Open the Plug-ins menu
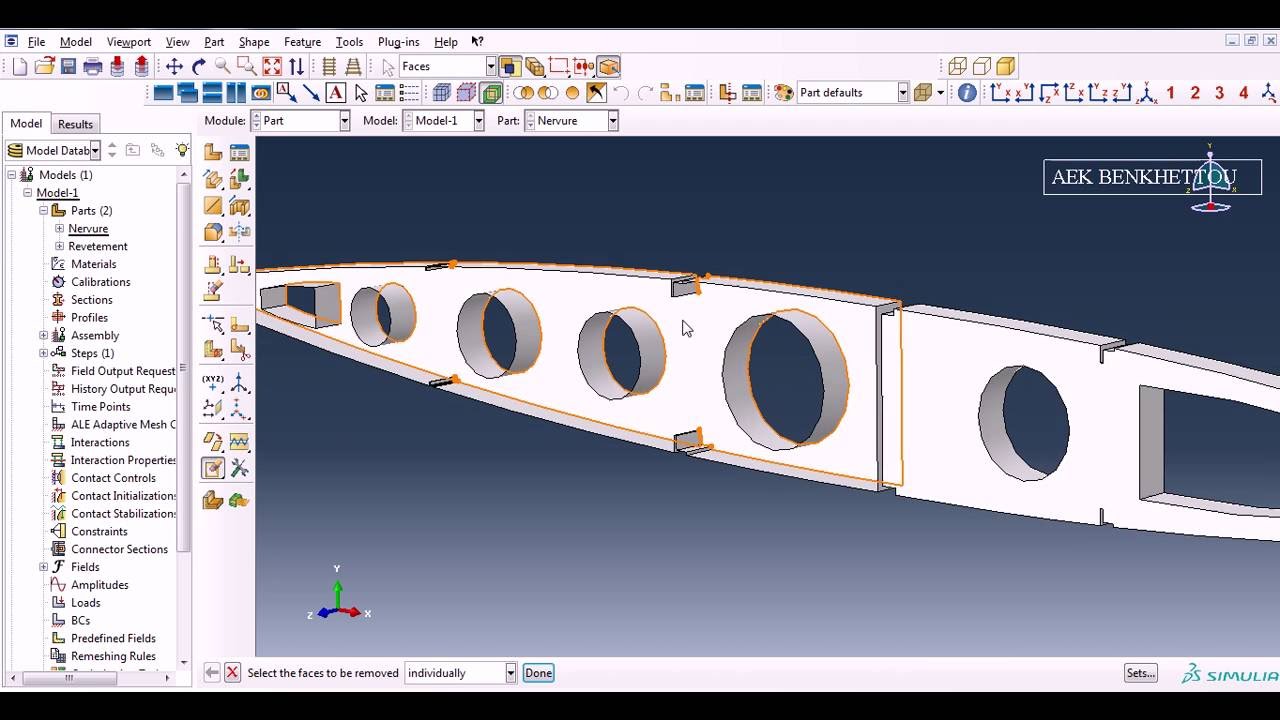Screen dimensions: 1280x720 (398, 42)
